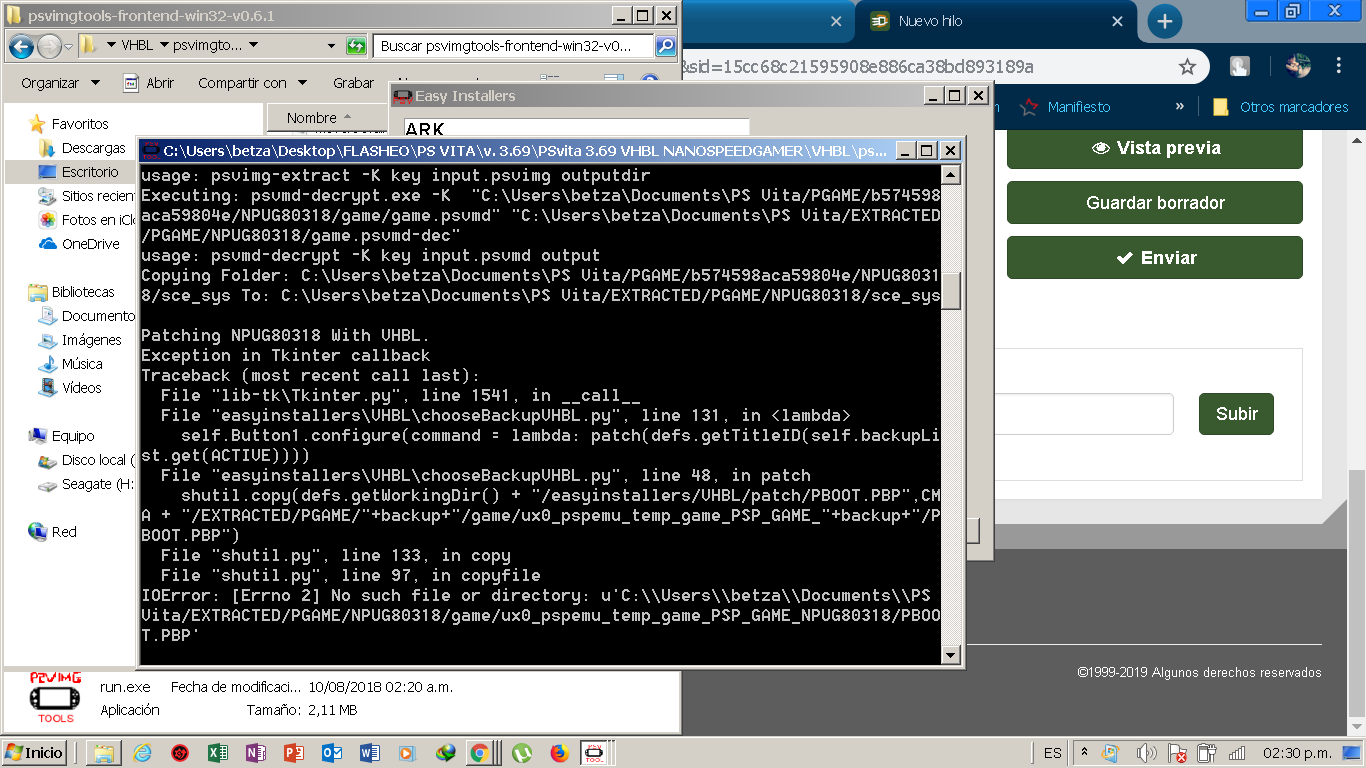
Task: Open the Internet Download Manager taskbar icon
Action: coord(445,753)
